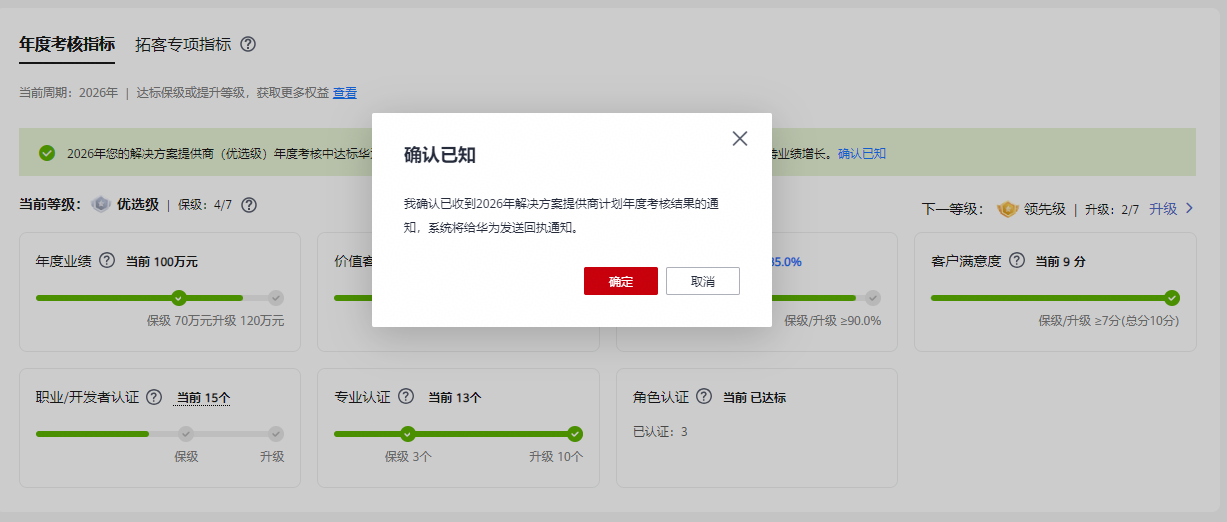The image size is (1227, 522).
Task: Open help icon next to 职业/开发者认证
Action: tap(154, 397)
